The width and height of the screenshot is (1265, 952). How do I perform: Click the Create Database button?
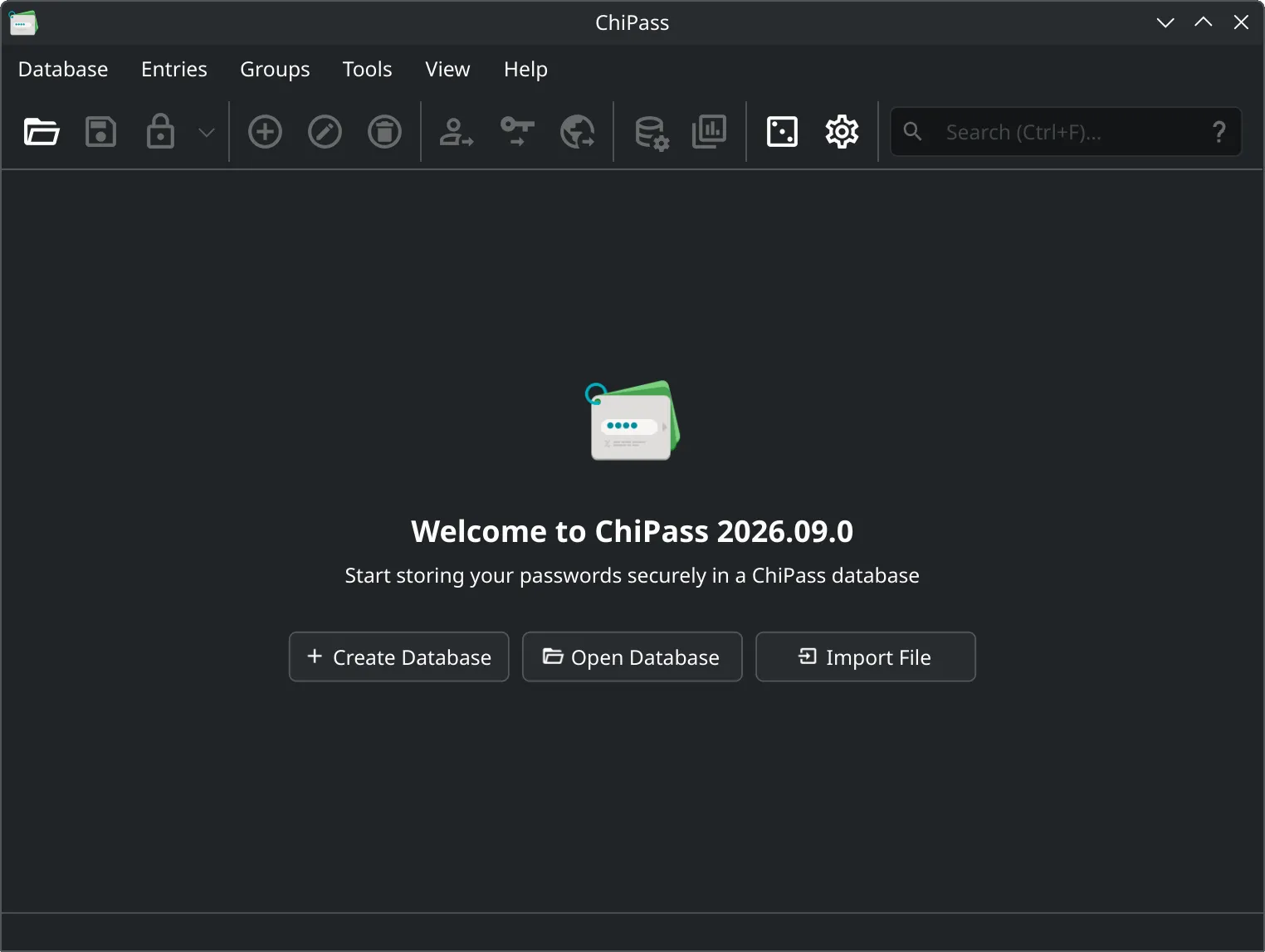[x=399, y=657]
